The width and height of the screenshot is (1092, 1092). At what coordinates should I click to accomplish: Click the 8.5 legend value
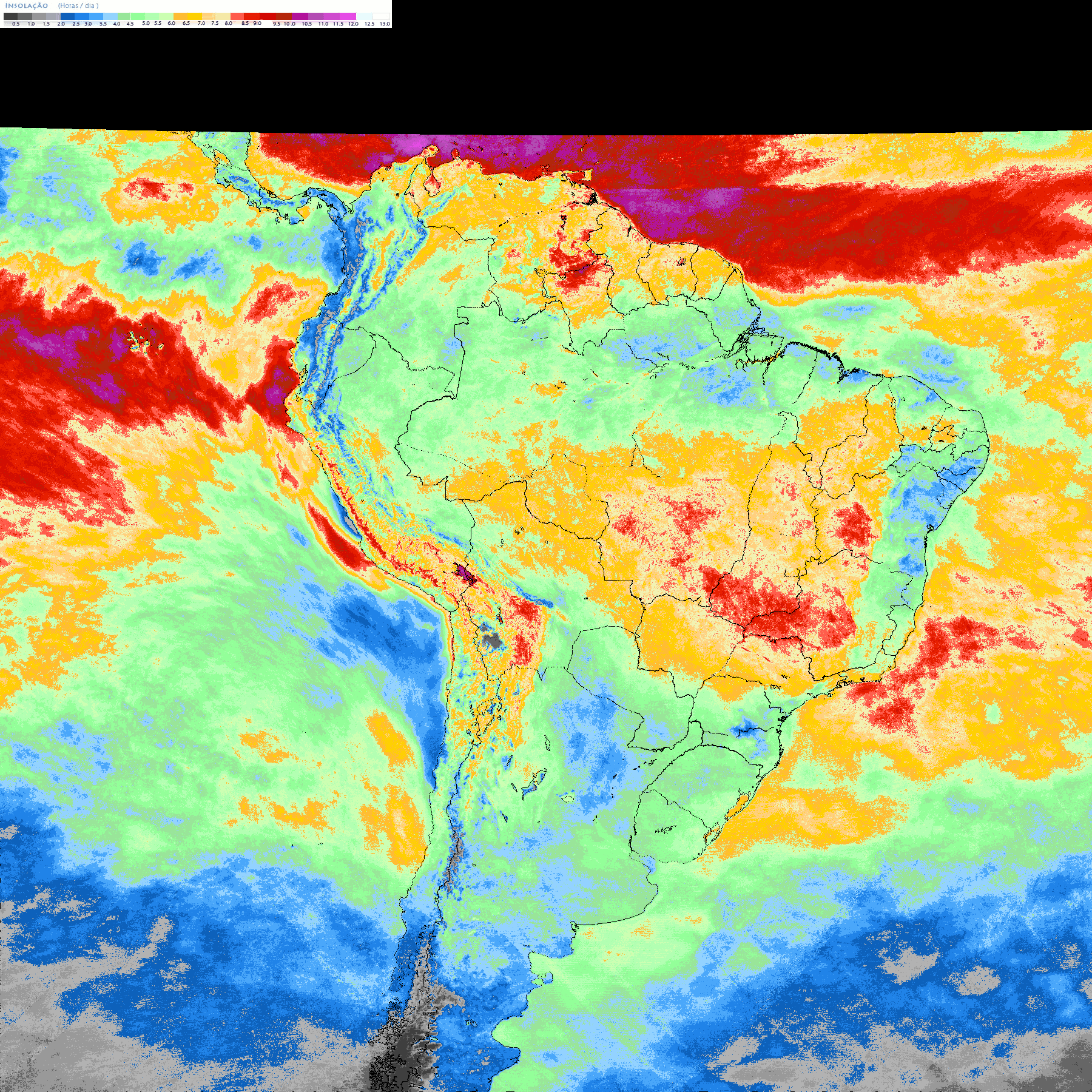[x=245, y=23]
